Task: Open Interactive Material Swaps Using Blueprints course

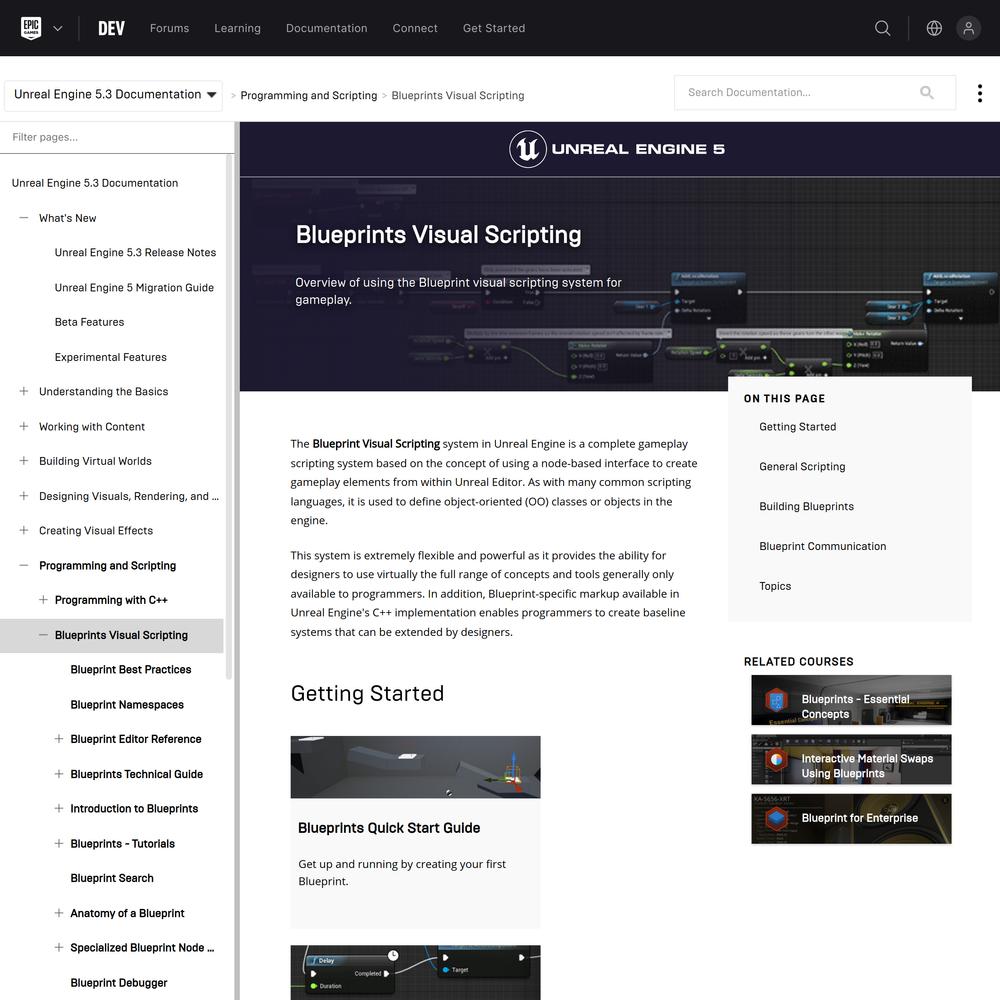Action: 851,759
